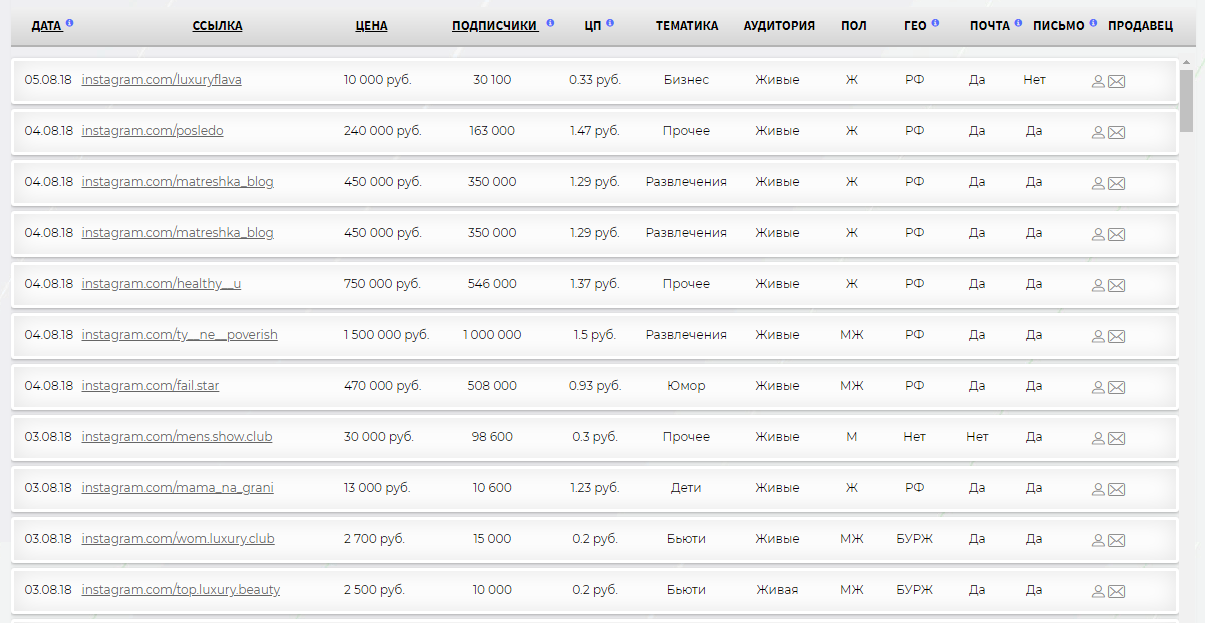The image size is (1205, 623).
Task: Open info icon beside ГЕО header
Action: pyautogui.click(x=935, y=23)
